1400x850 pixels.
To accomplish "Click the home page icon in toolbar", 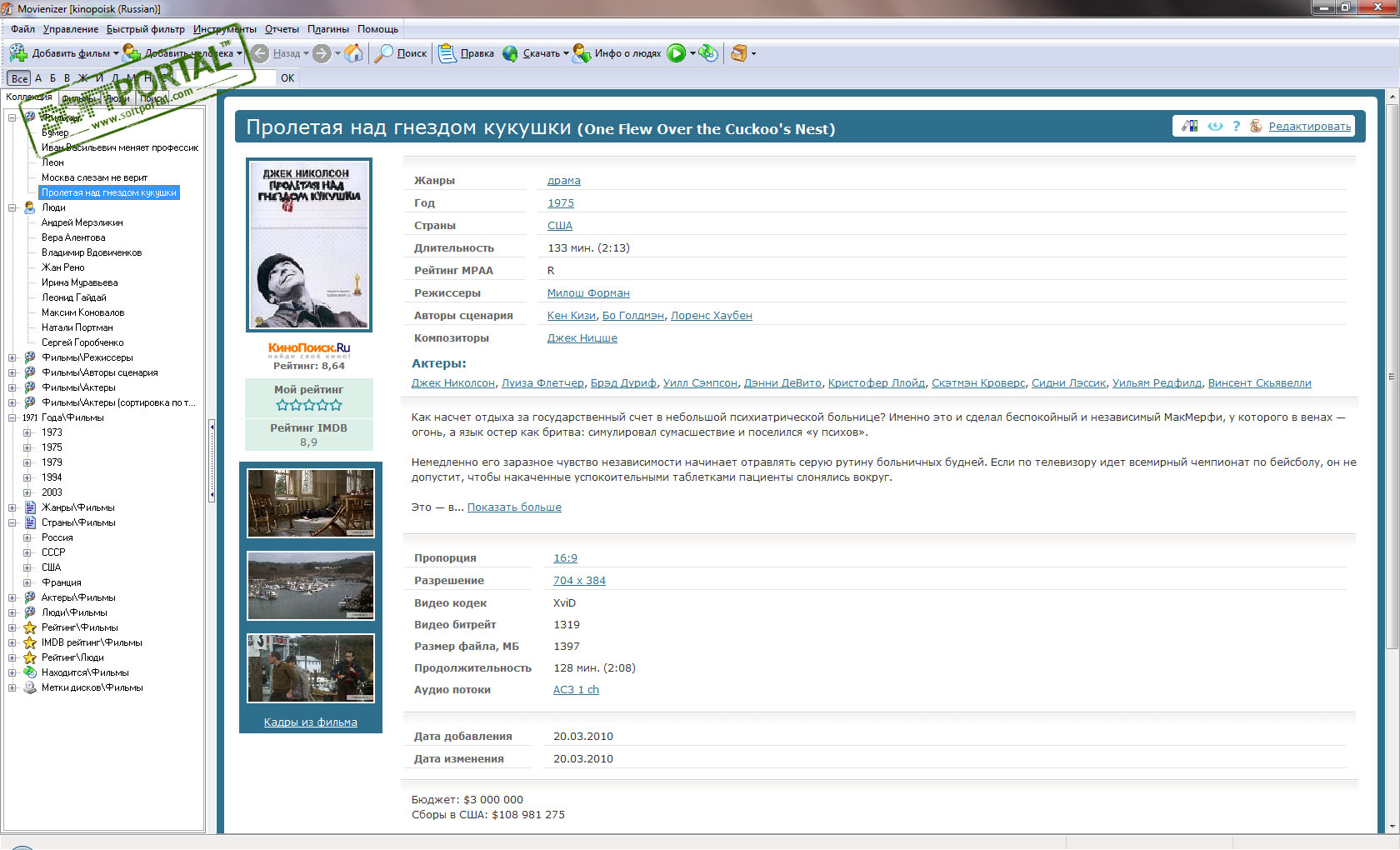I will [354, 53].
